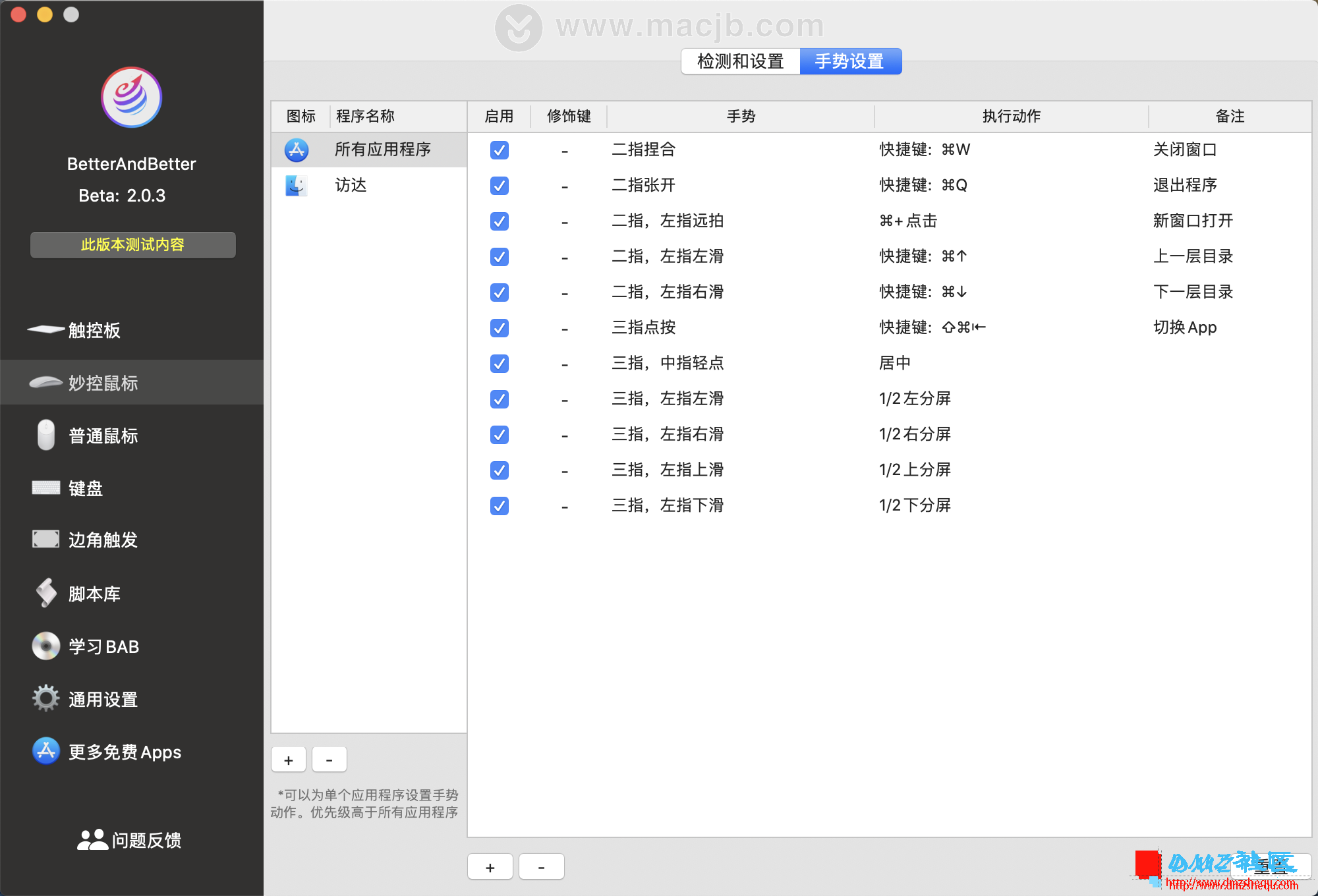Open the general settings (通用设置) gear icon
Image resolution: width=1318 pixels, height=896 pixels.
pos(45,698)
